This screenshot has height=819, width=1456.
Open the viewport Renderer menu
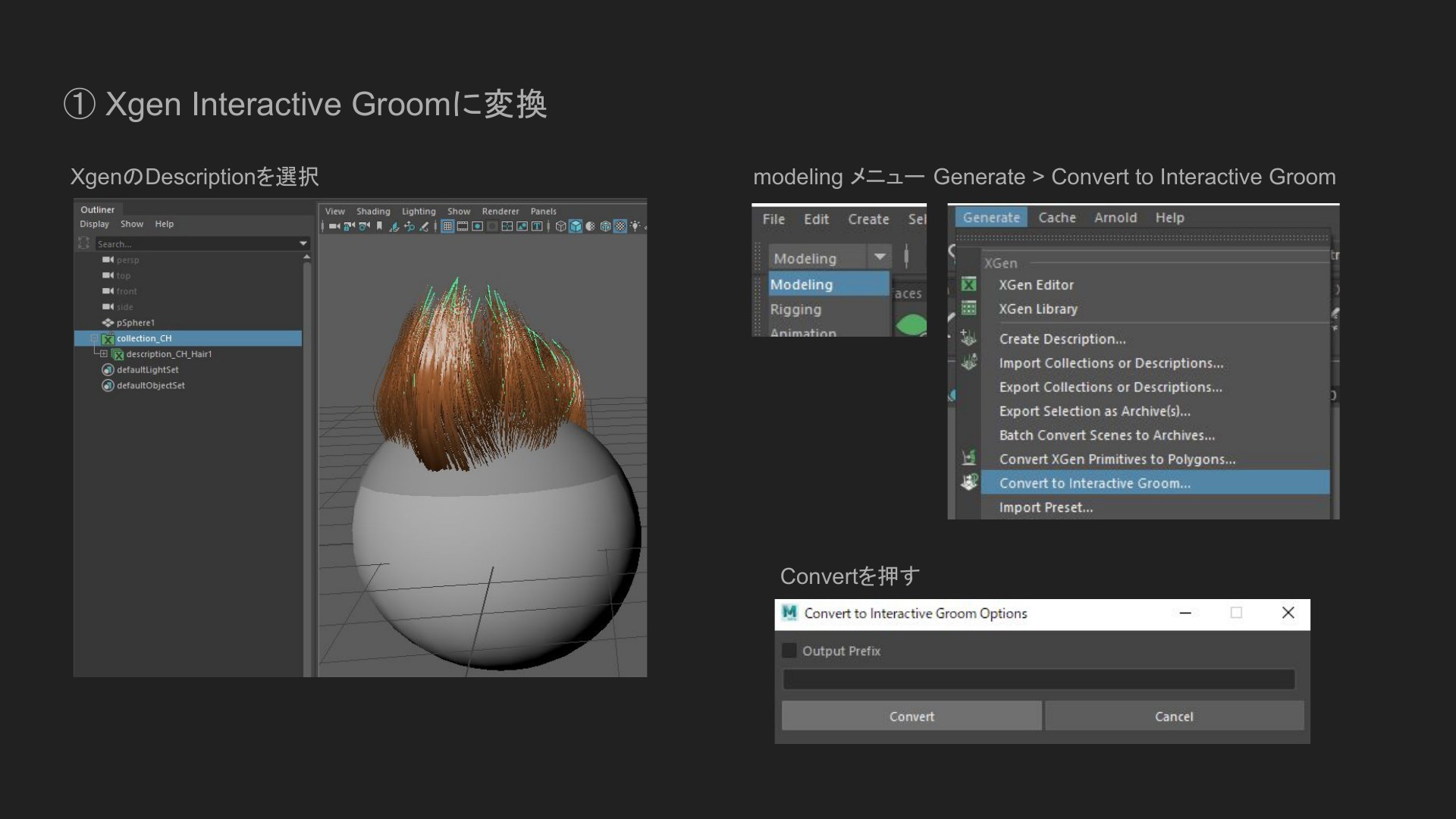click(x=500, y=212)
